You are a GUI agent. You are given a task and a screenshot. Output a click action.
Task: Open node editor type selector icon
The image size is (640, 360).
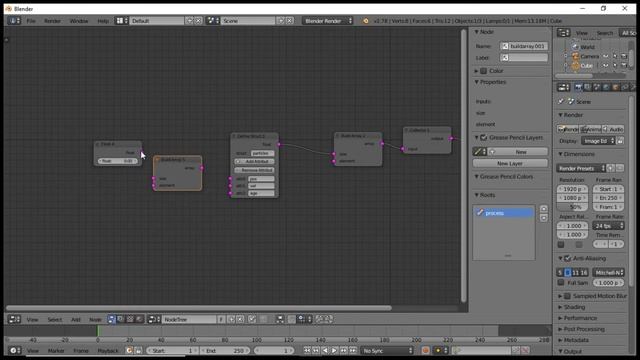click(14, 319)
